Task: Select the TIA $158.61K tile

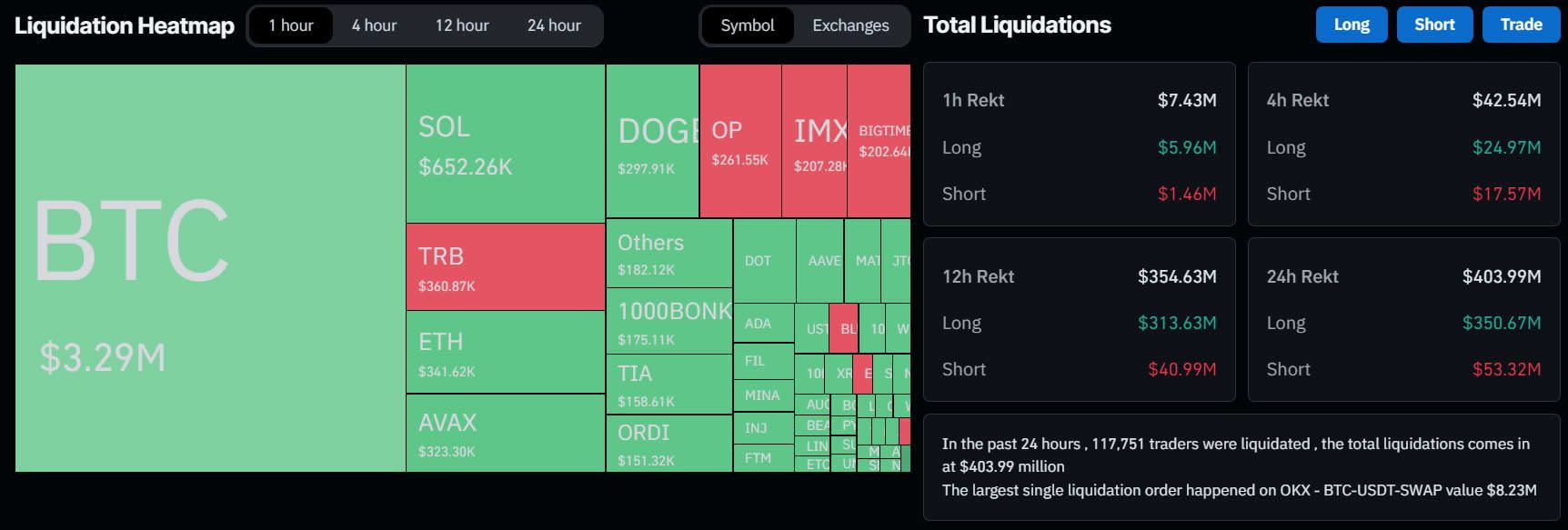Action: 669,385
